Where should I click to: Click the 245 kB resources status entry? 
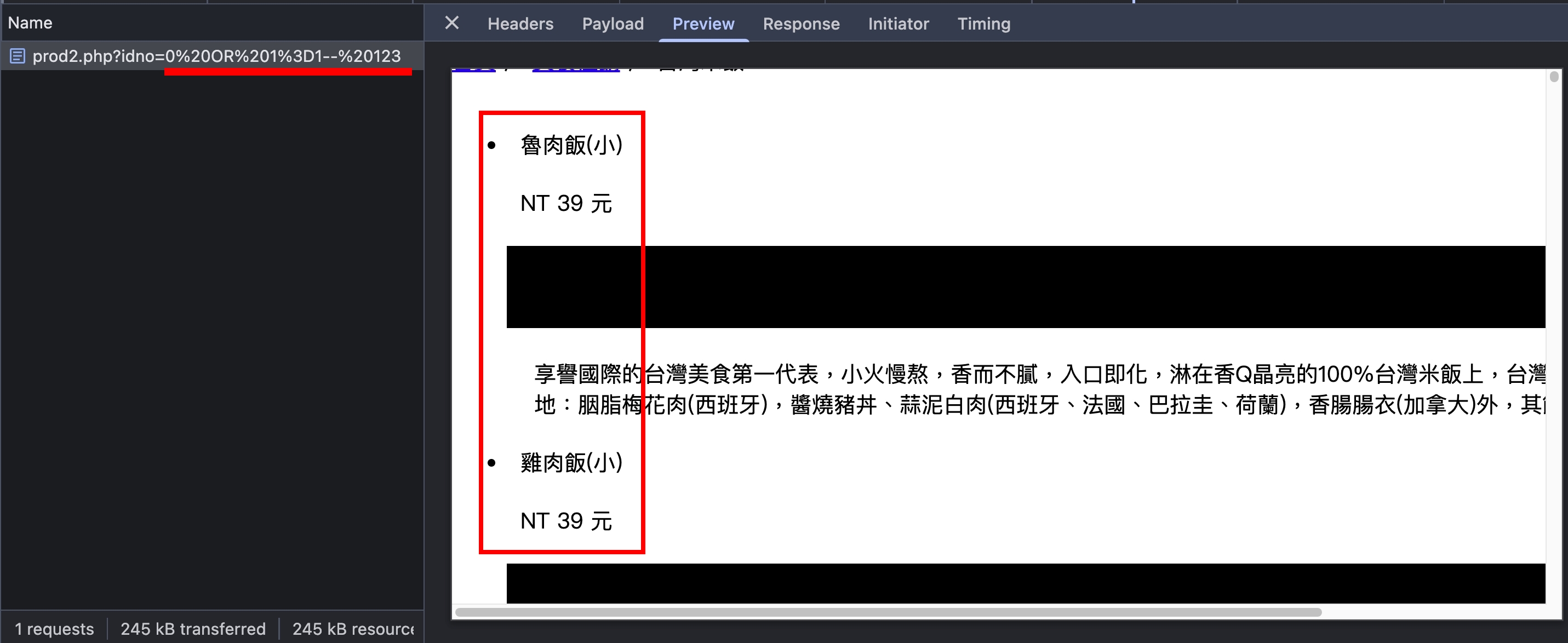353,628
